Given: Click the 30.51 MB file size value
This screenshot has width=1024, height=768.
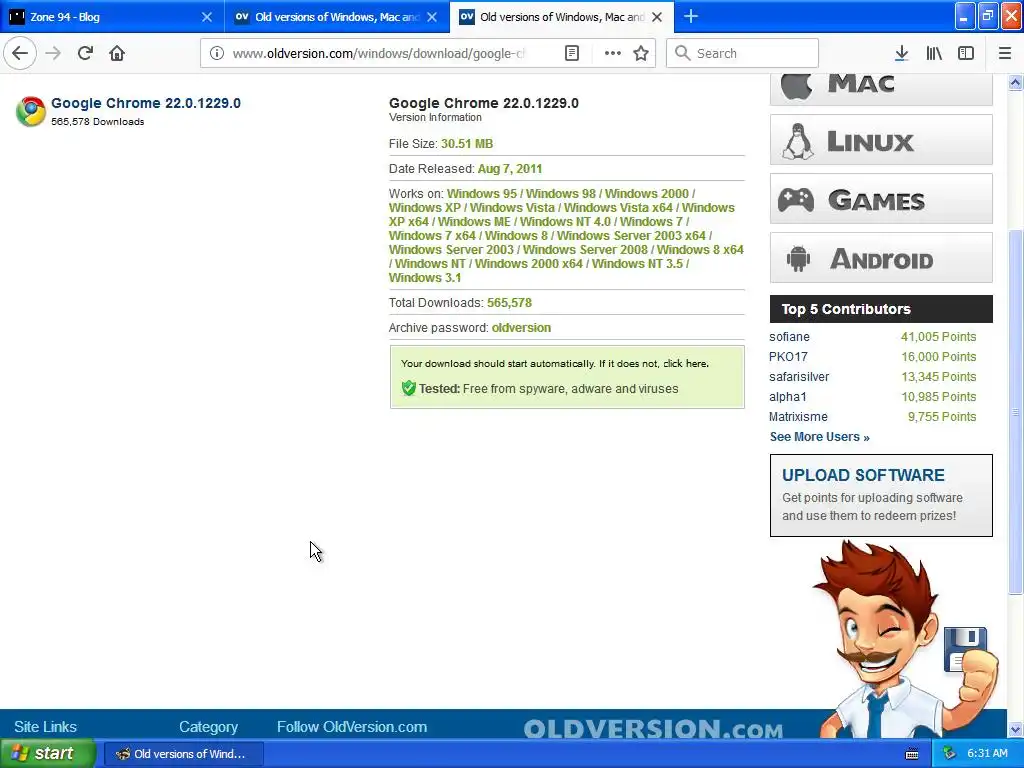Looking at the screenshot, I should tap(467, 144).
